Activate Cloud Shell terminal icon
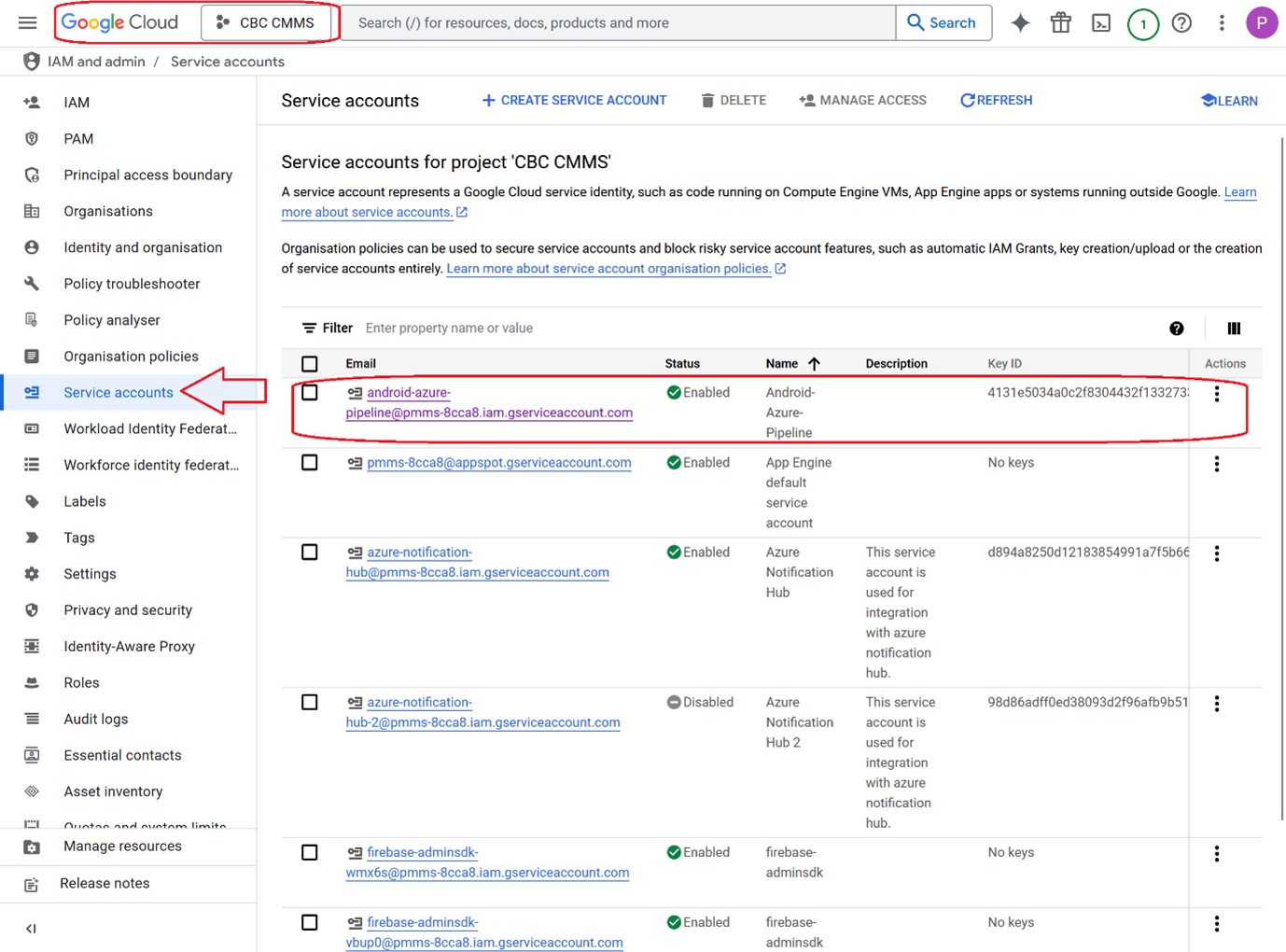The width and height of the screenshot is (1286, 952). (1101, 23)
